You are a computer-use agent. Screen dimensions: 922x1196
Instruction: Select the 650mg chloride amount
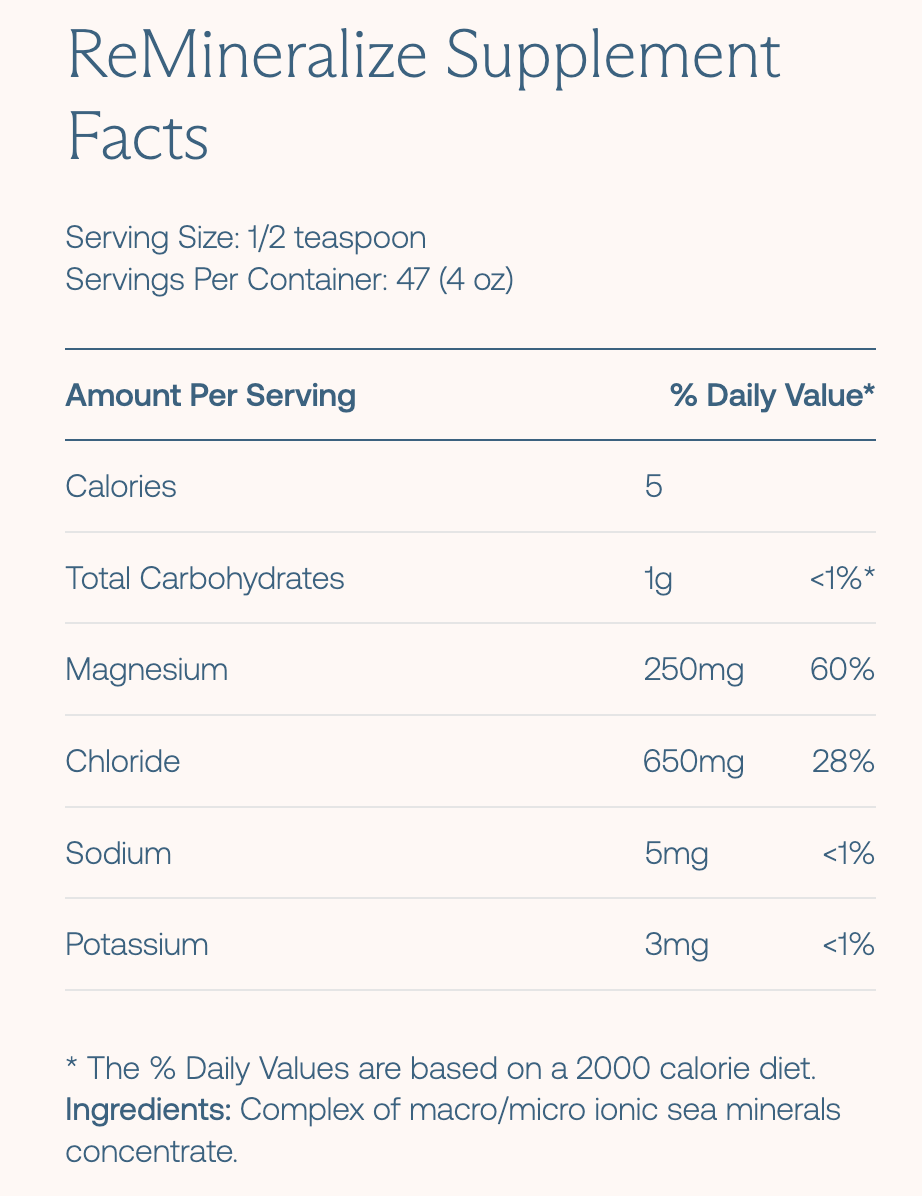pos(694,762)
